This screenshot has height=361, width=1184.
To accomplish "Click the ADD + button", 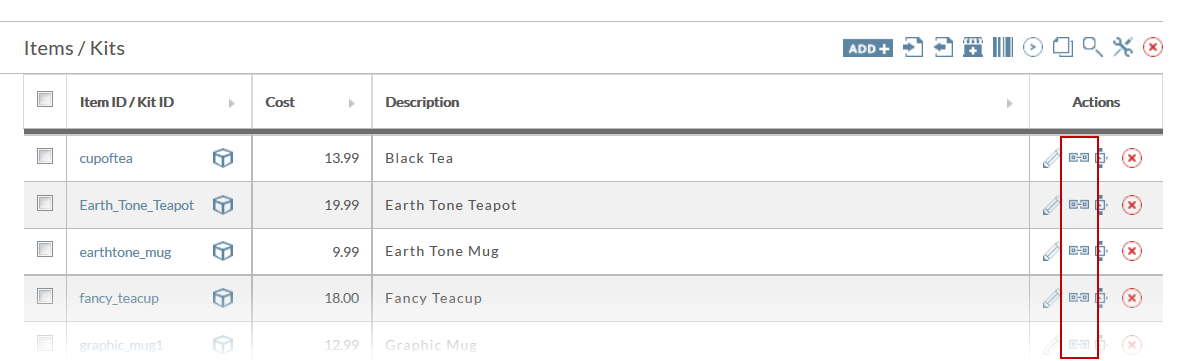I will (x=868, y=48).
